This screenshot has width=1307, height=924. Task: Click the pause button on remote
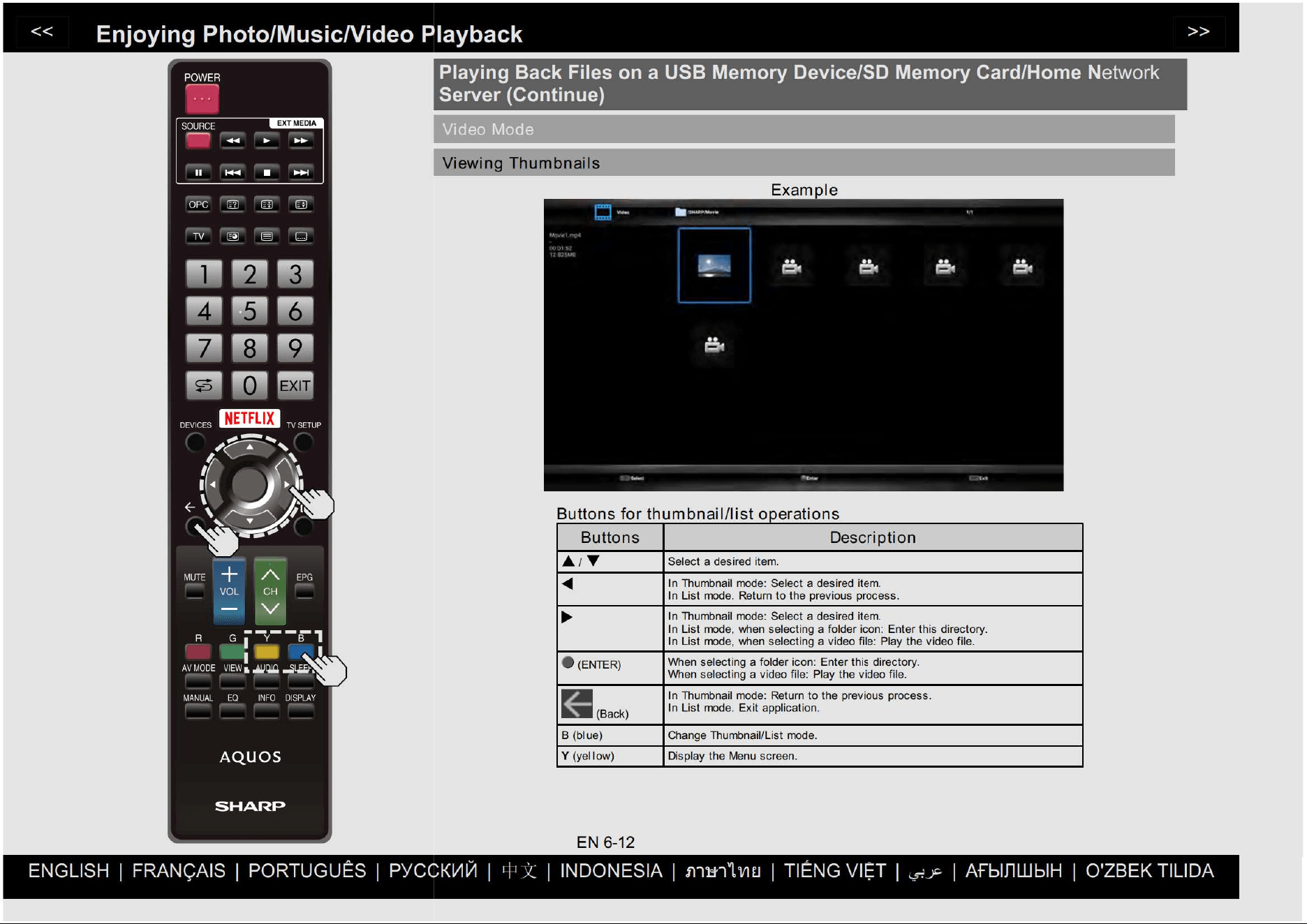coord(198,172)
